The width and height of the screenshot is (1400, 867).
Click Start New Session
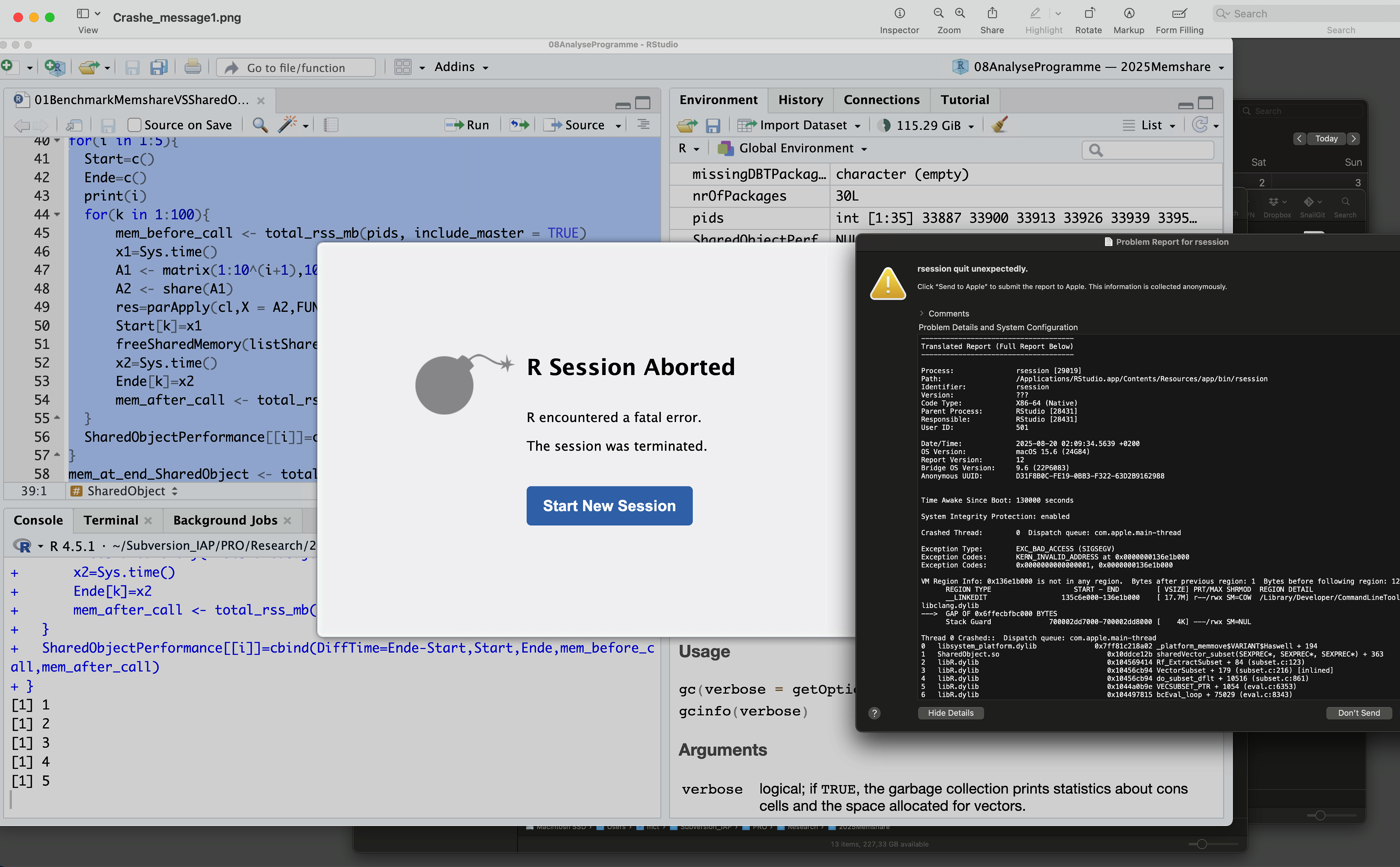tap(609, 505)
